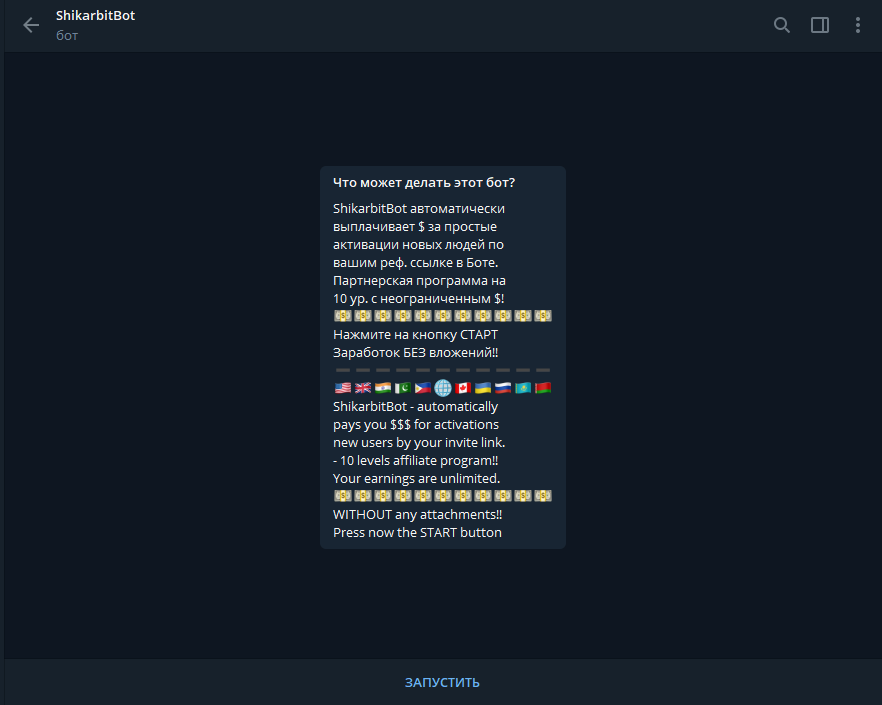
Task: Click the United Kingdom flag emoji
Action: [x=363, y=388]
